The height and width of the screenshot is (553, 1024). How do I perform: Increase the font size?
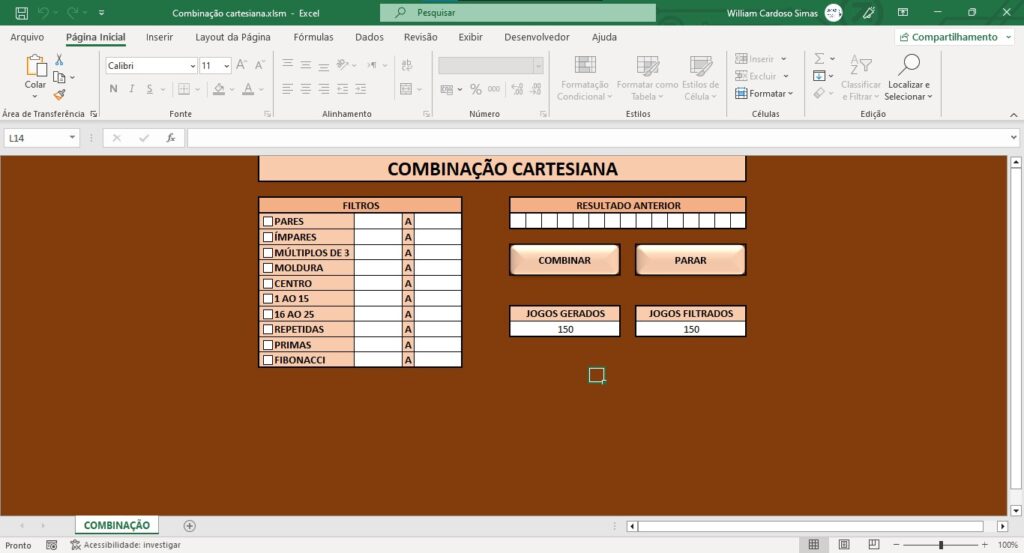click(241, 65)
